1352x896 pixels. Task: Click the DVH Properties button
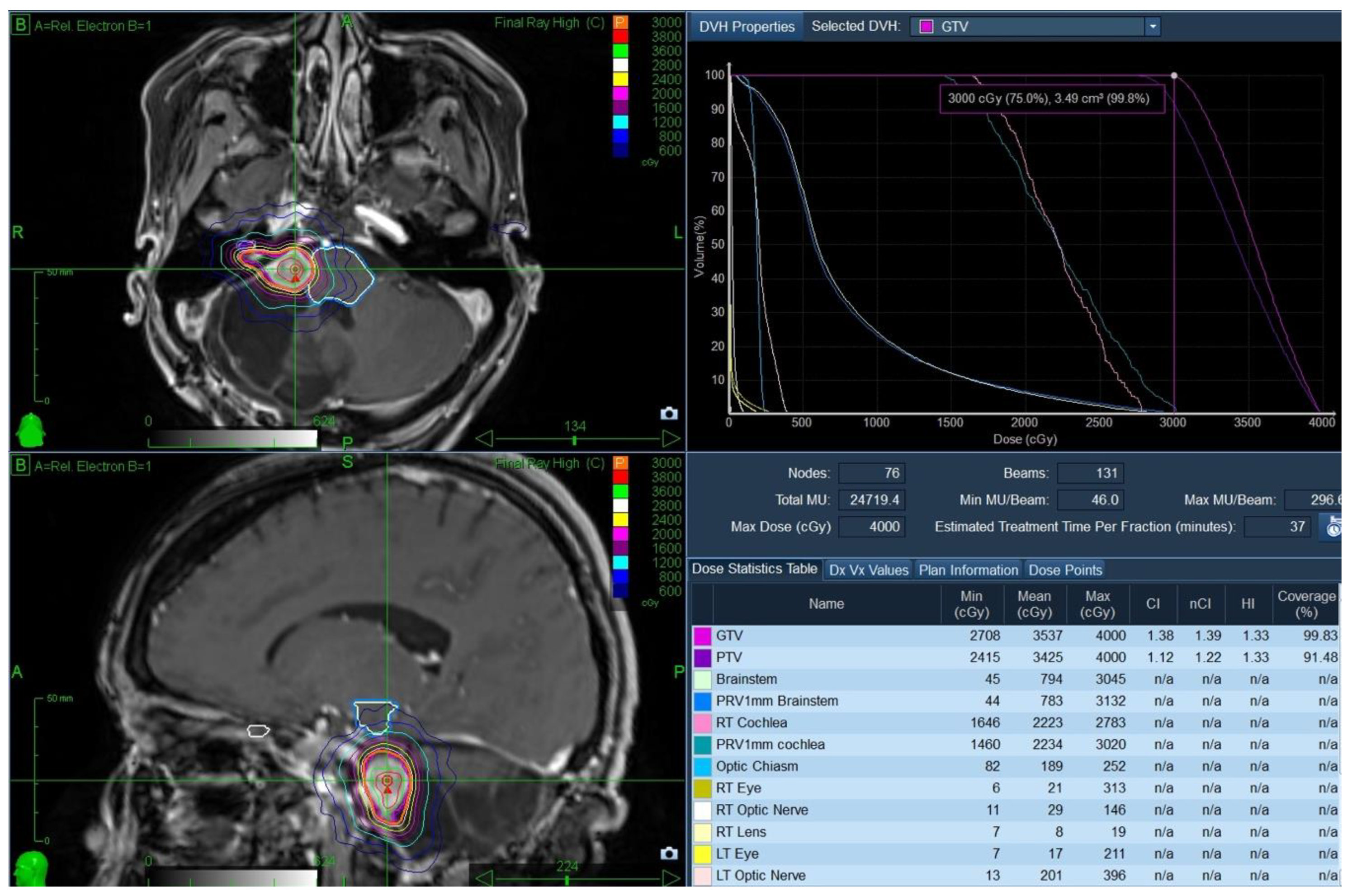[x=746, y=26]
